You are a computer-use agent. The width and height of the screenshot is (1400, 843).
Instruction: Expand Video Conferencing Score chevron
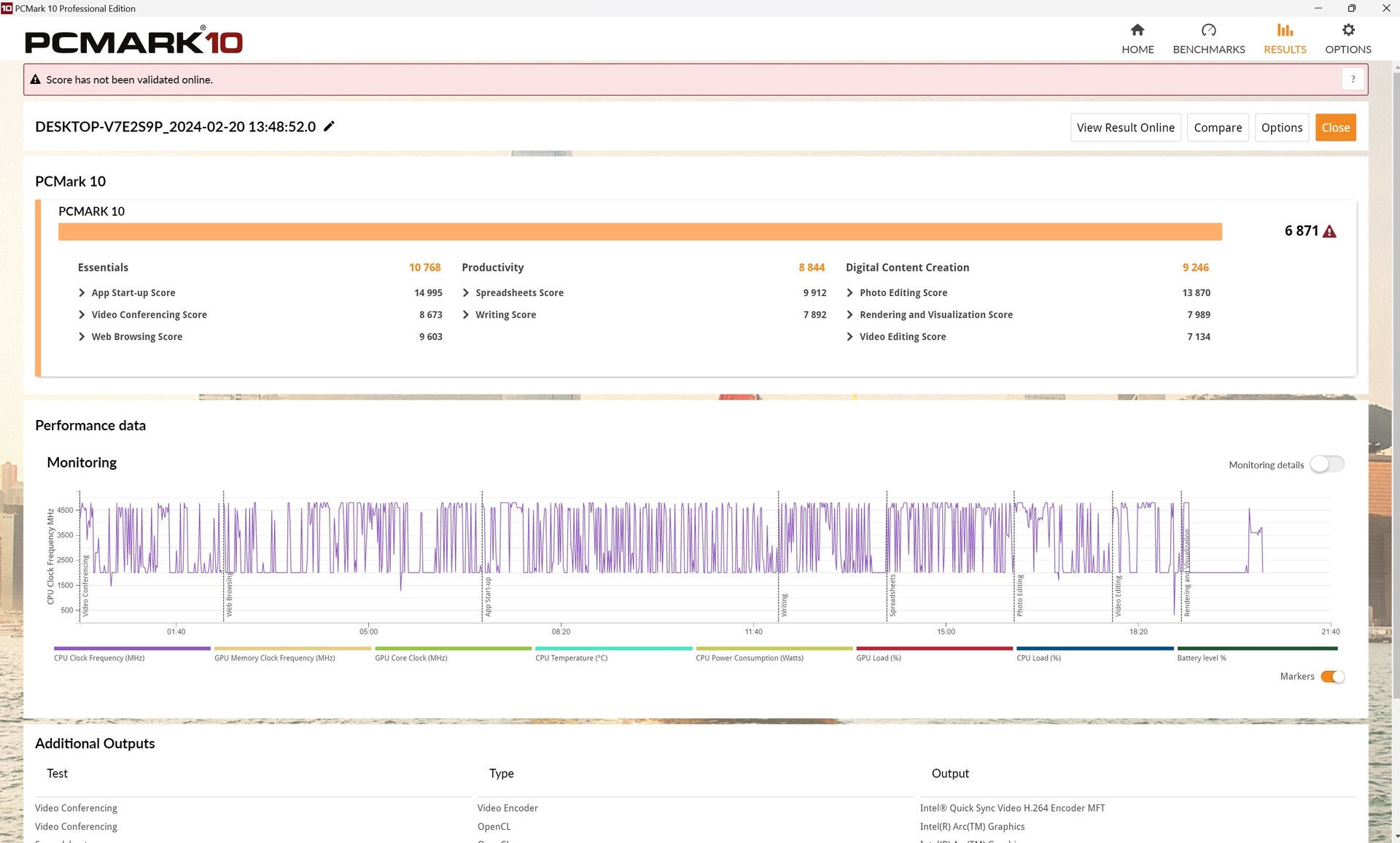click(82, 315)
